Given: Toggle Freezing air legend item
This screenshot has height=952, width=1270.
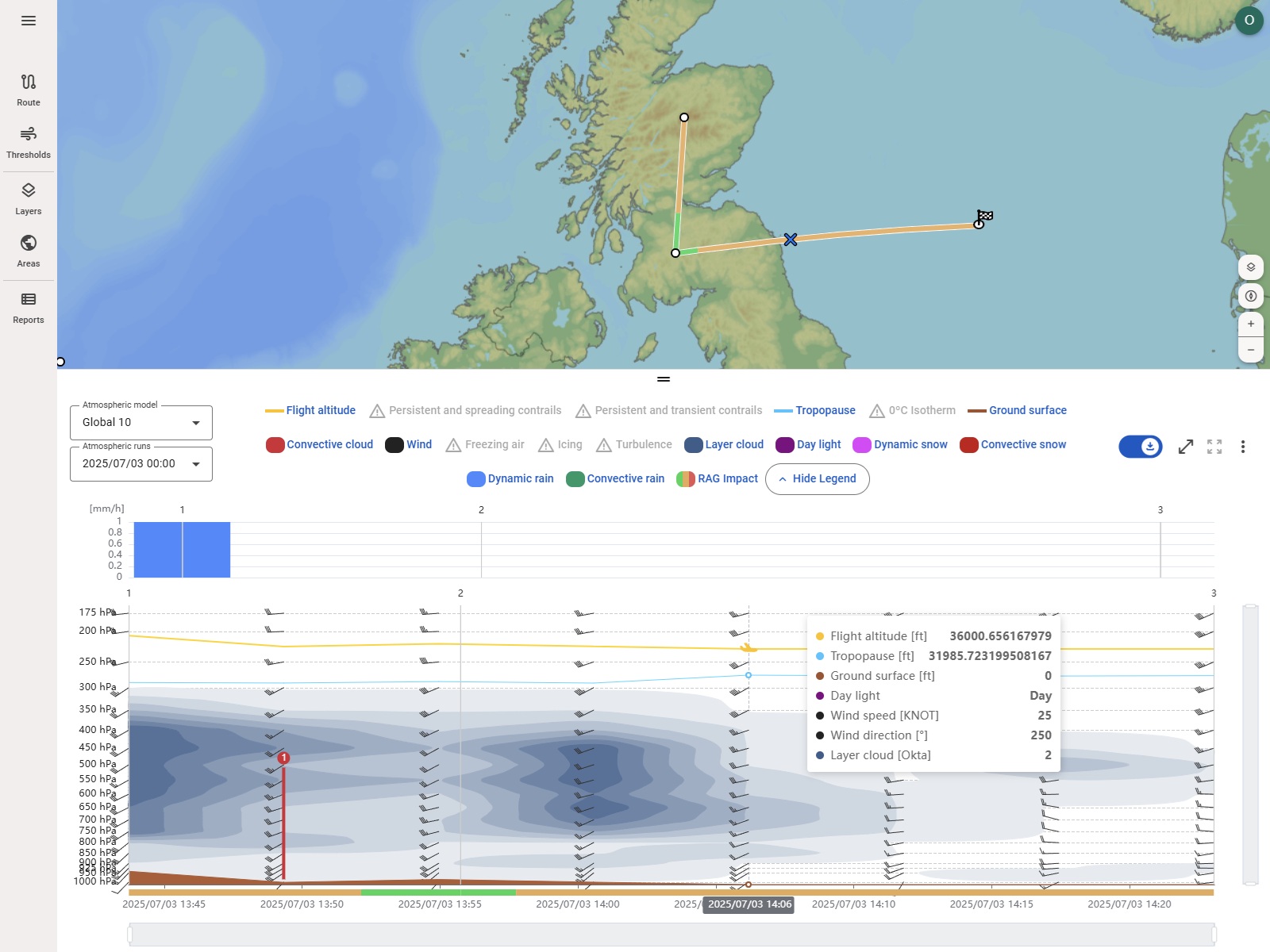Looking at the screenshot, I should coord(484,444).
